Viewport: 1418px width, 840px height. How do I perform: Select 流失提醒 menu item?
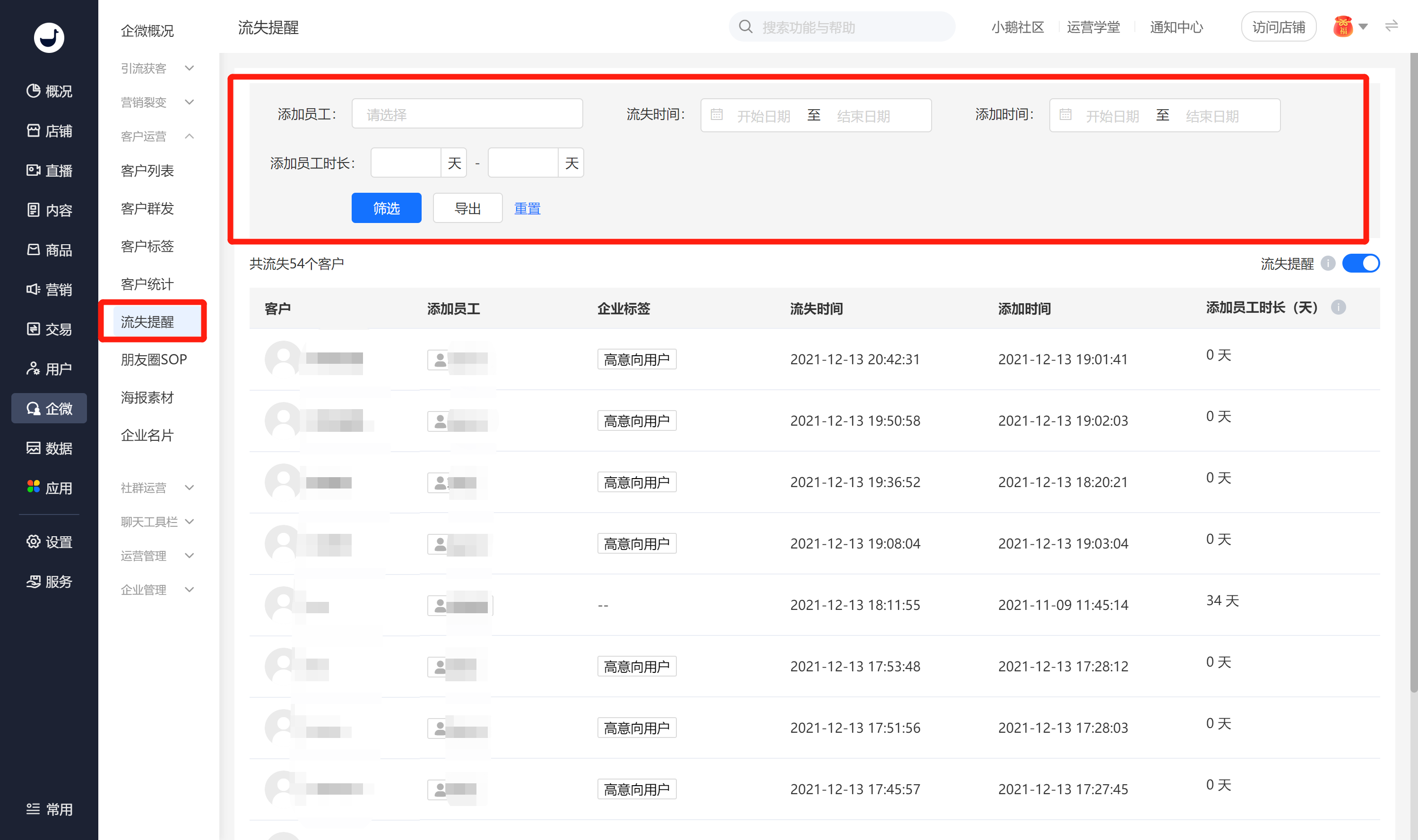pyautogui.click(x=157, y=322)
